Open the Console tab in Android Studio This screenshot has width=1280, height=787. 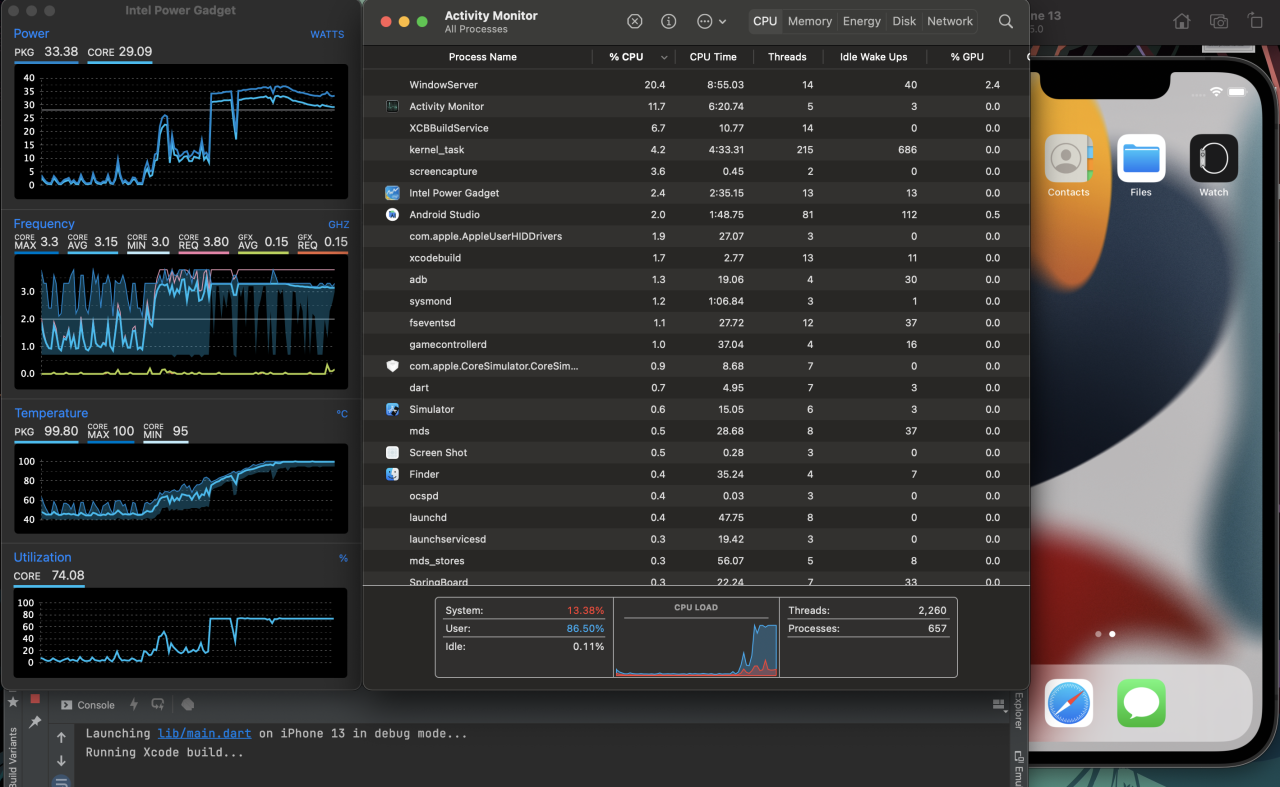(88, 705)
